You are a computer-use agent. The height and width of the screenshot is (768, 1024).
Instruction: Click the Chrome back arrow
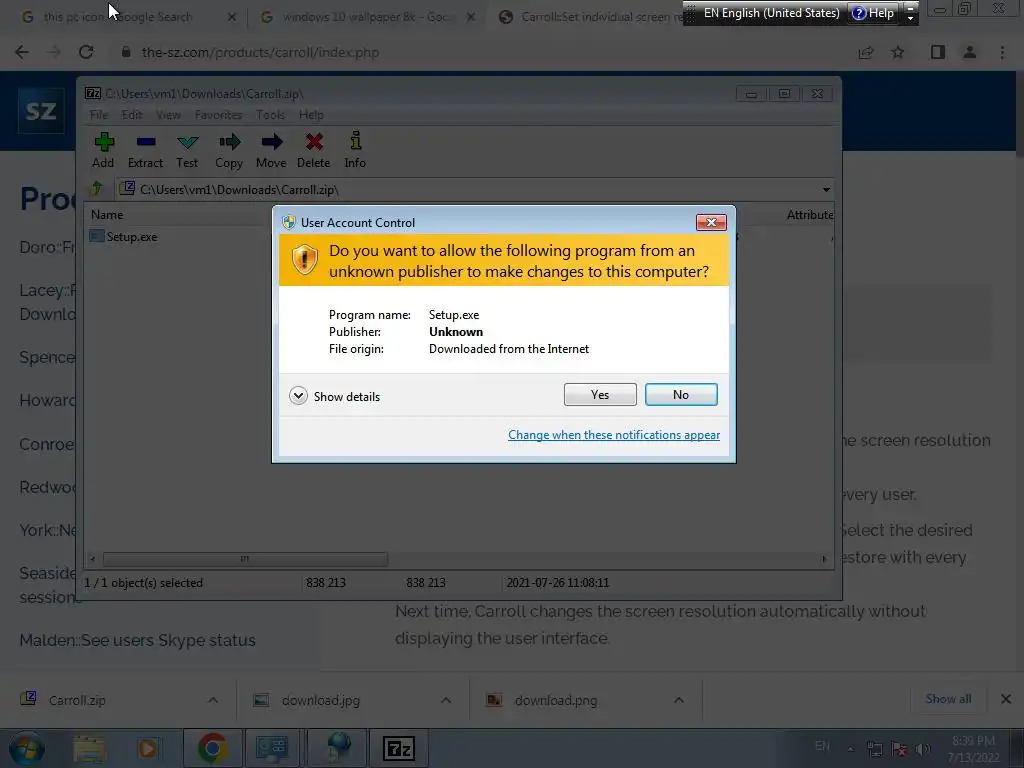(22, 52)
